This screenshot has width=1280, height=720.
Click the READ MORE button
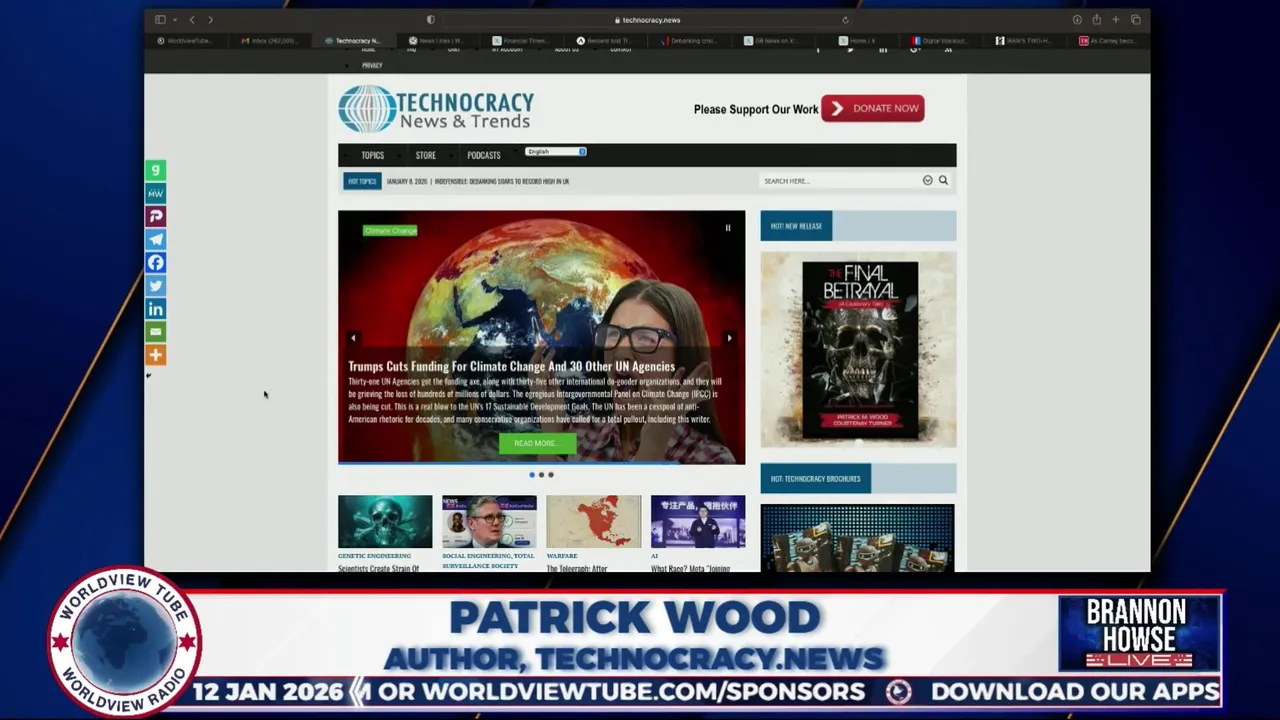pyautogui.click(x=538, y=443)
